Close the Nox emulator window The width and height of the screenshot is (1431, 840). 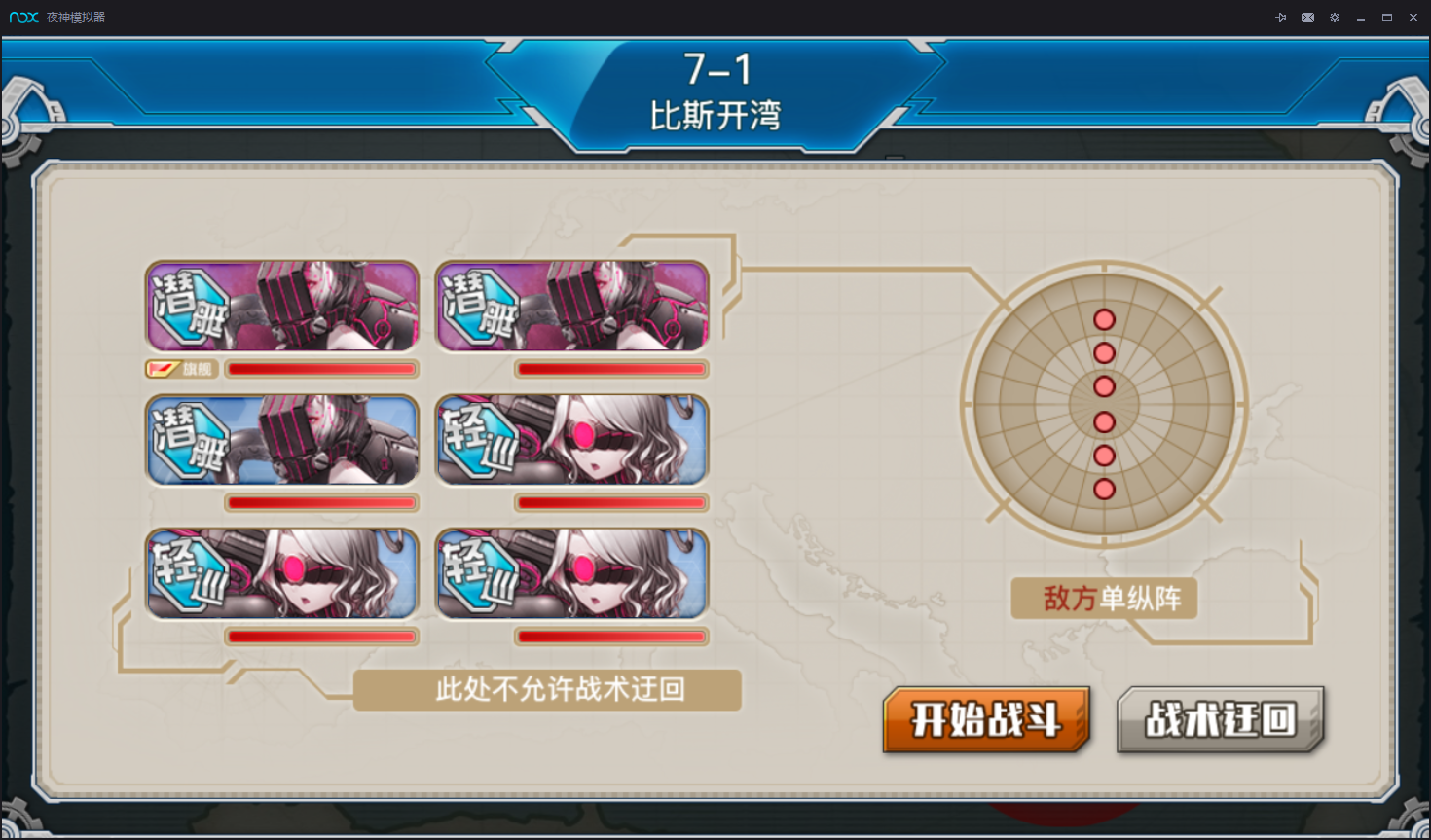(1413, 18)
